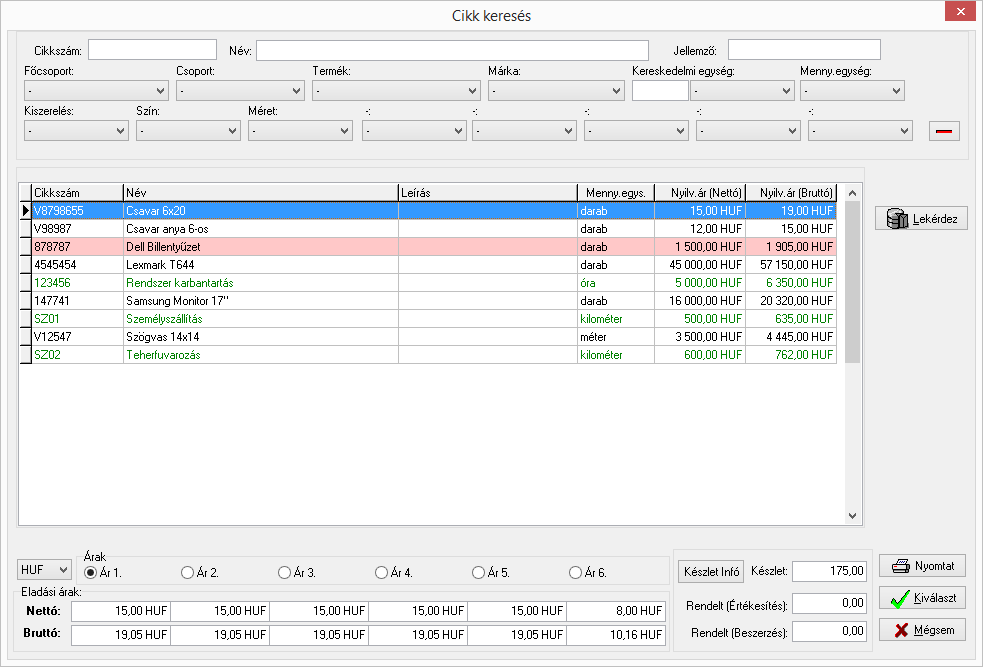983x667 pixels.
Task: Click the 45 000,00 HUF net price
Action: click(705, 265)
